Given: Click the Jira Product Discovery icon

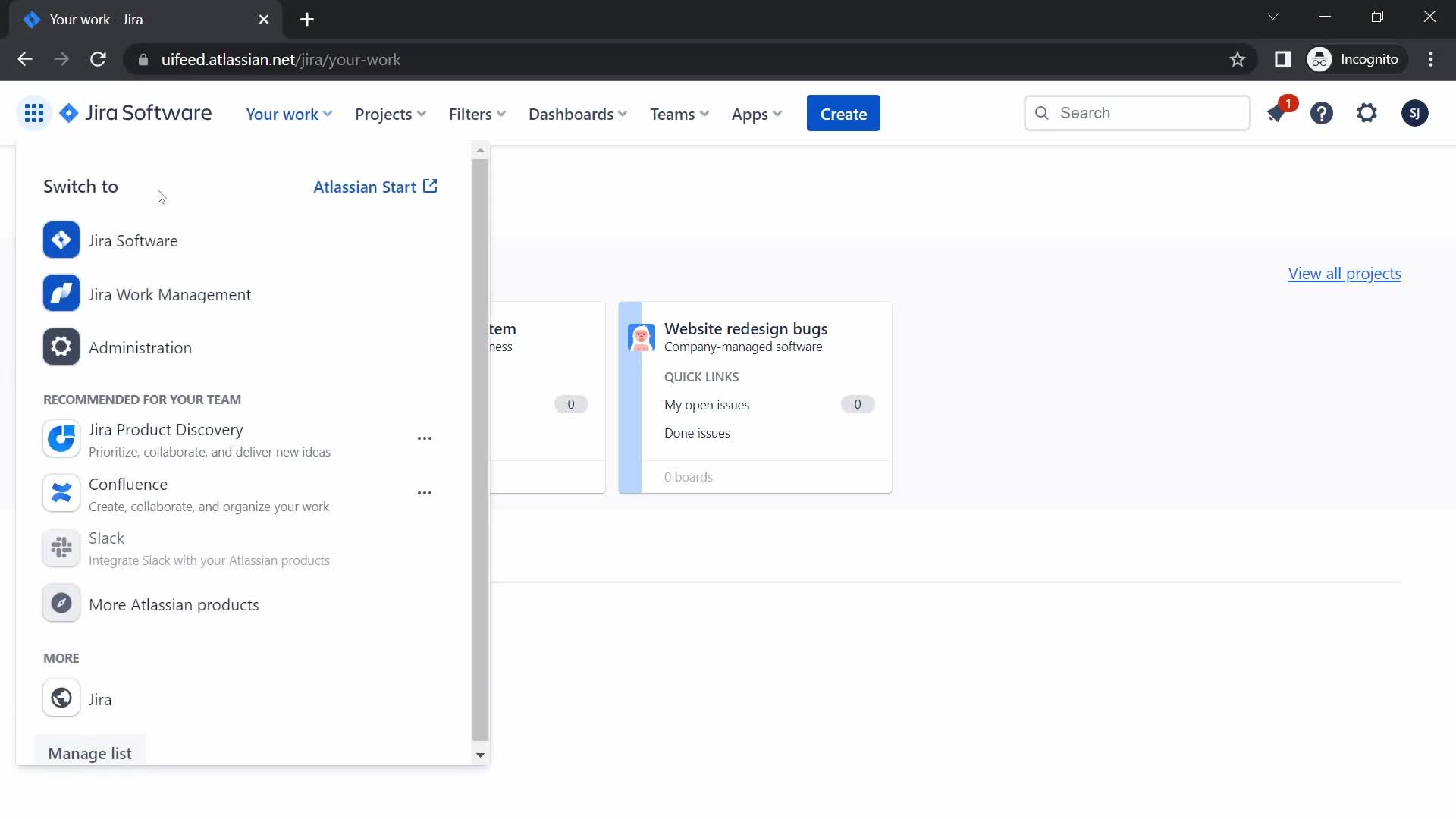Looking at the screenshot, I should point(61,438).
